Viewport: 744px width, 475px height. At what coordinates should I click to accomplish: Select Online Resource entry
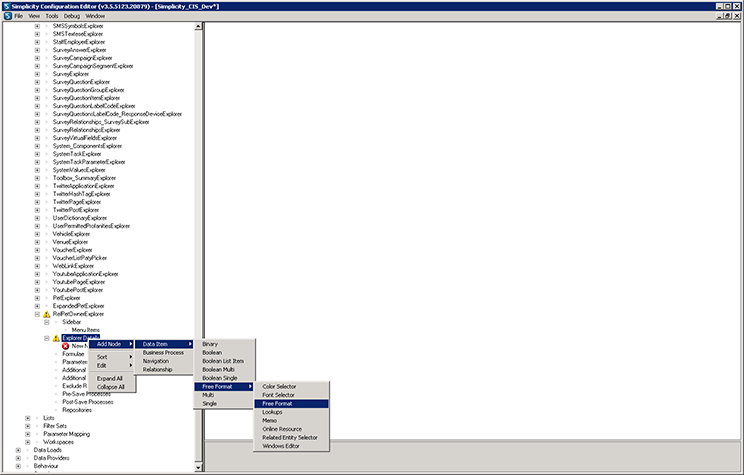291,429
